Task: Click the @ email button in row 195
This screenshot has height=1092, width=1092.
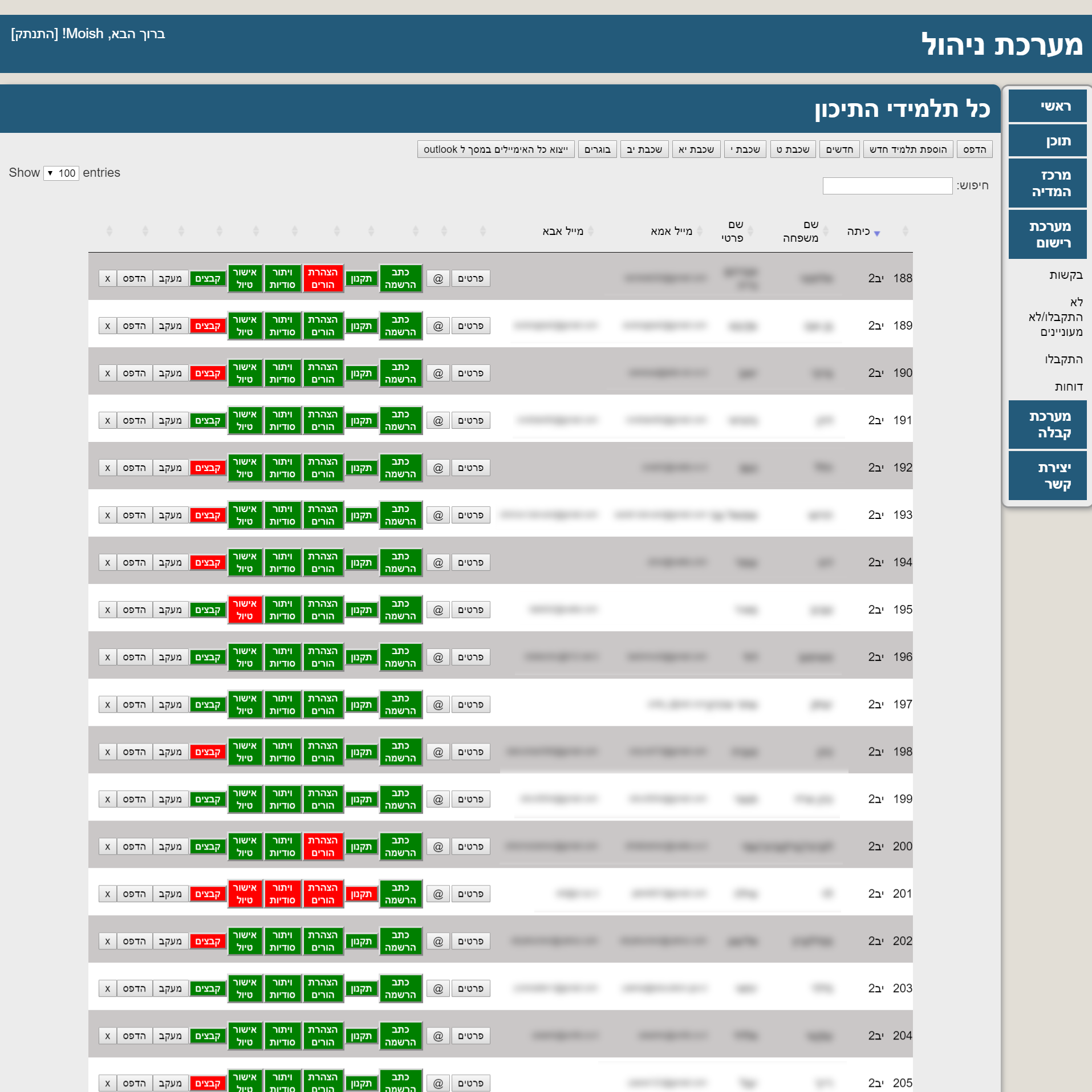Action: pyautogui.click(x=438, y=610)
